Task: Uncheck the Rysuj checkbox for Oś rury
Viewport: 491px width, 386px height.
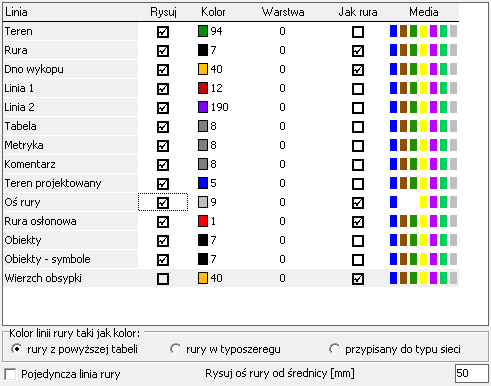Action: 163,203
